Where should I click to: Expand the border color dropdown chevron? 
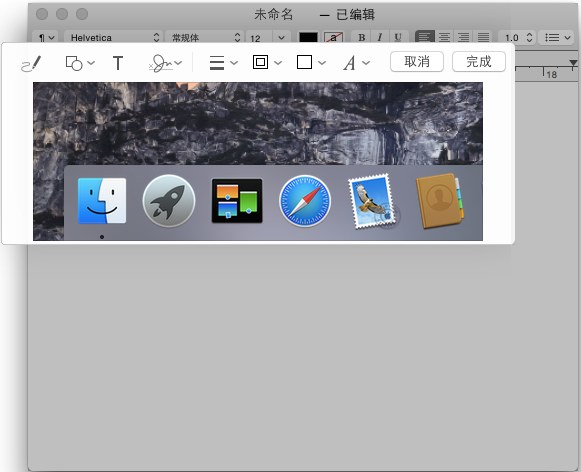(278, 63)
